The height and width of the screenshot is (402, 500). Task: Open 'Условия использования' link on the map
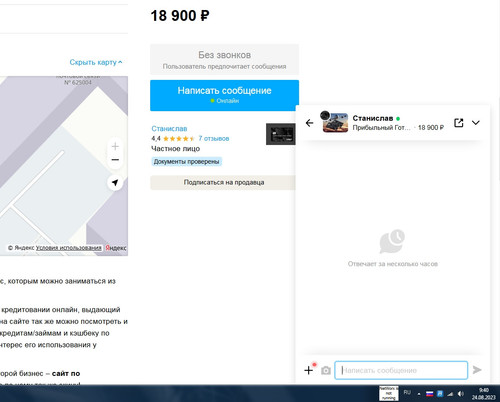coord(68,248)
